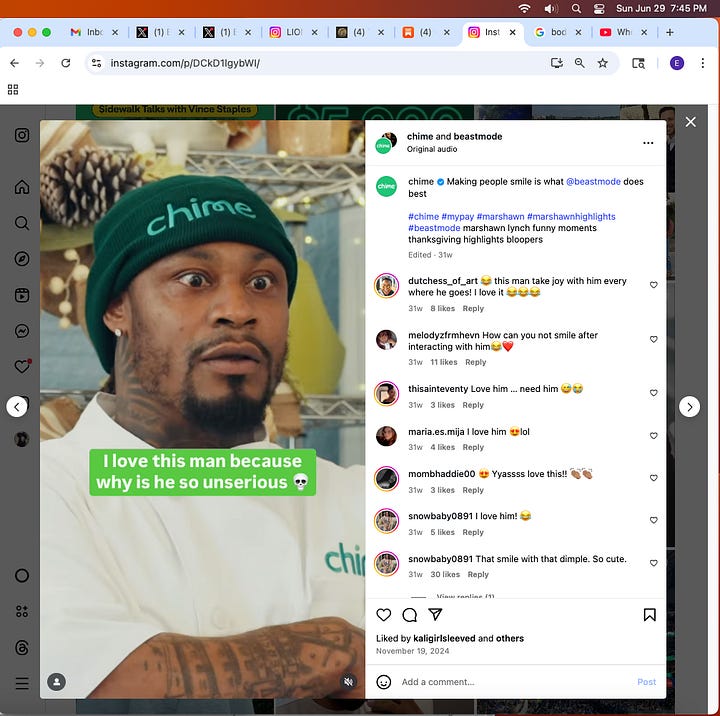Open the Threads icon in sidebar

(x=22, y=648)
